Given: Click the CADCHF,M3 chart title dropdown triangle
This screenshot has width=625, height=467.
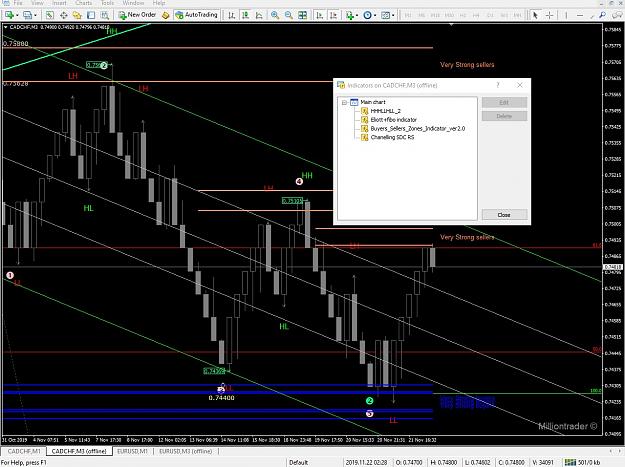Looking at the screenshot, I should click(x=6, y=27).
